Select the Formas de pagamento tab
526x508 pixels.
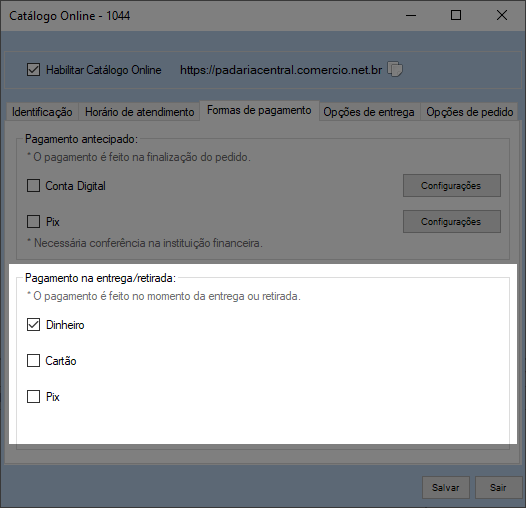click(x=259, y=110)
